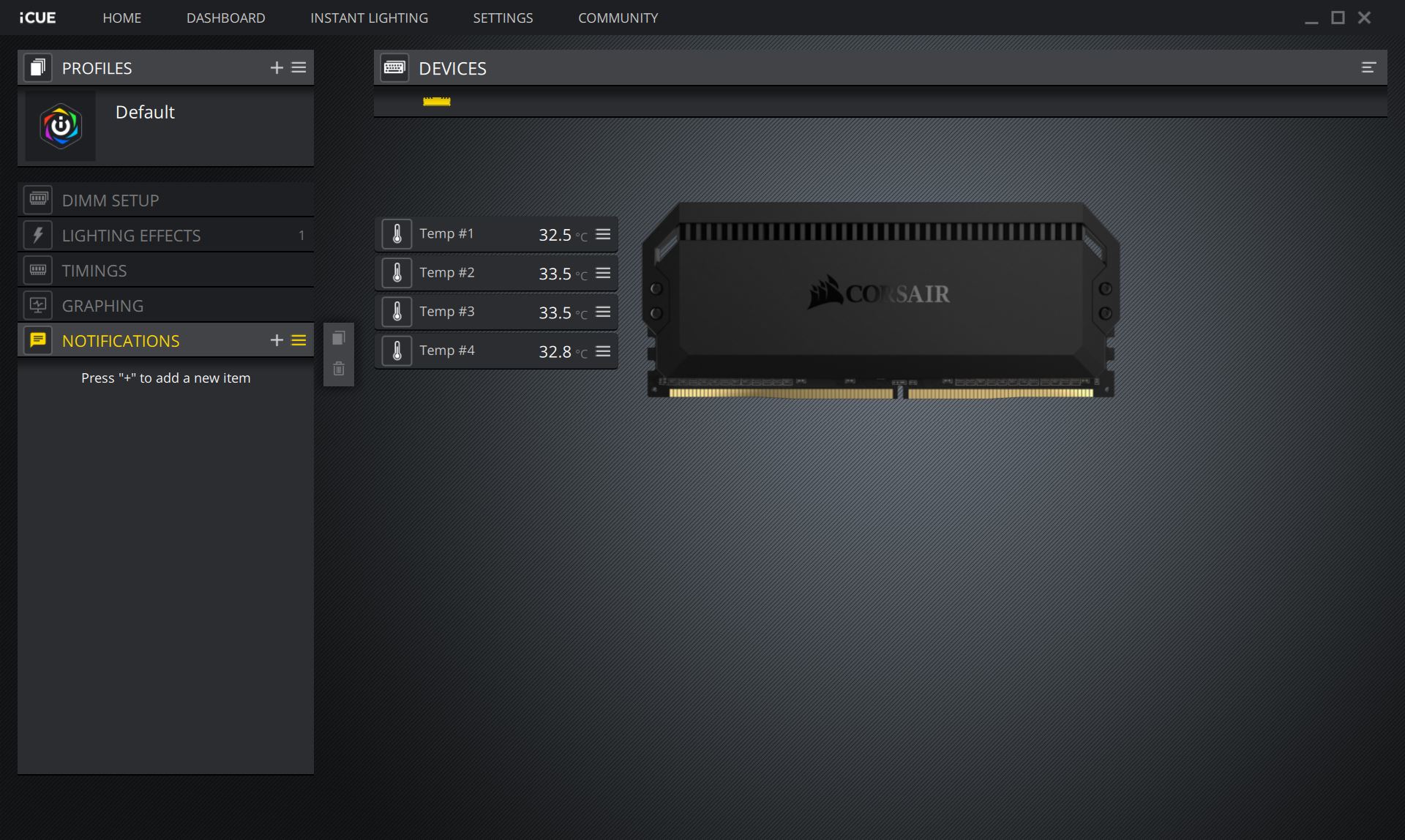Click the trash delete icon beside Notifications
Image resolution: width=1405 pixels, height=840 pixels.
point(339,369)
